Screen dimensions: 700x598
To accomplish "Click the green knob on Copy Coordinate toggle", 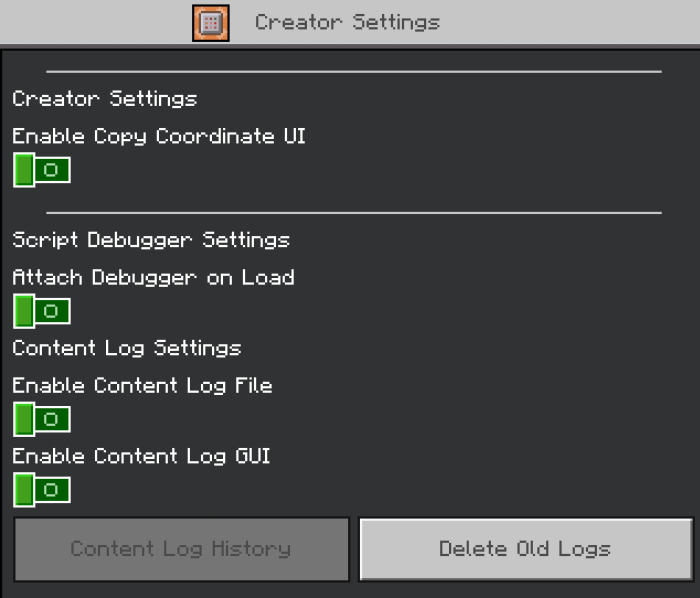I will pos(24,170).
